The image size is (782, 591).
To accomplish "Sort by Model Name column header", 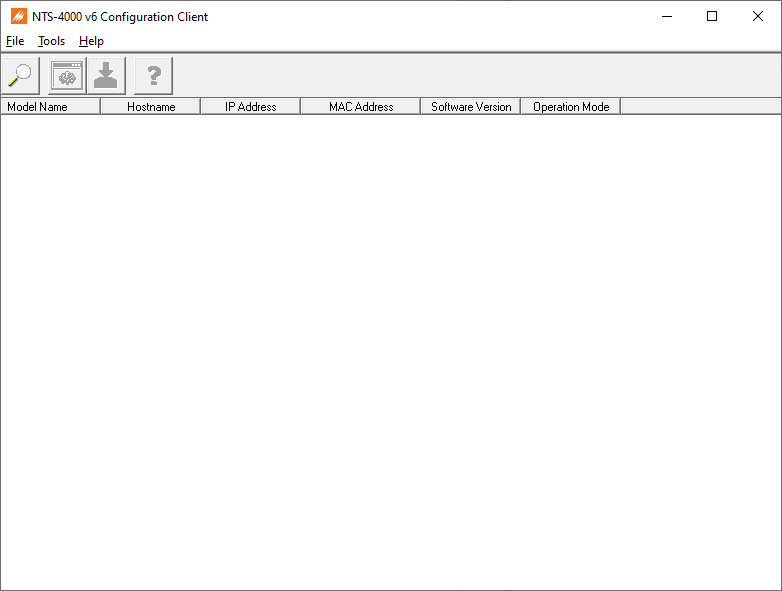I will (x=50, y=107).
